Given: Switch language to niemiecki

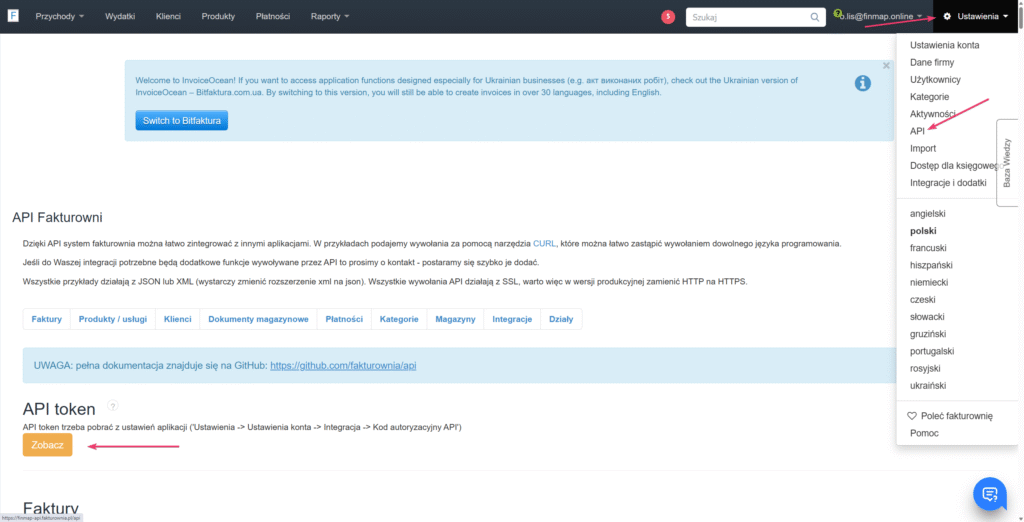Looking at the screenshot, I should [x=929, y=282].
